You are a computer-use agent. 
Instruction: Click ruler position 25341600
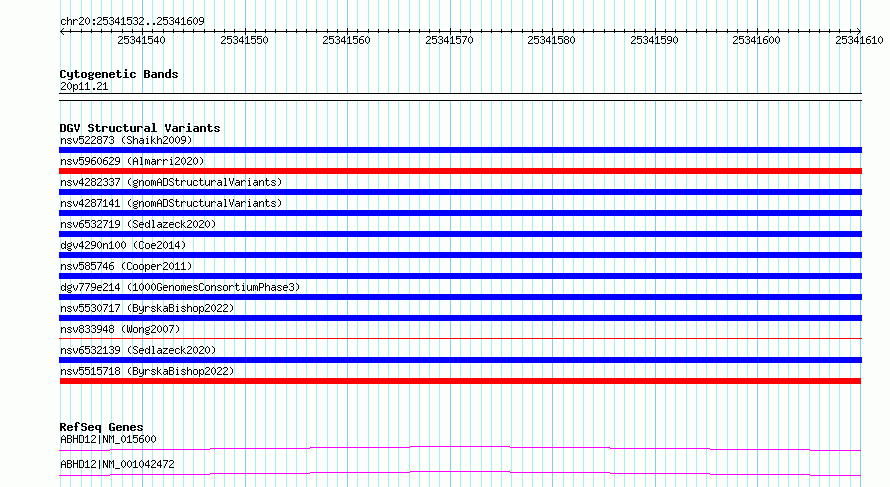click(x=757, y=40)
